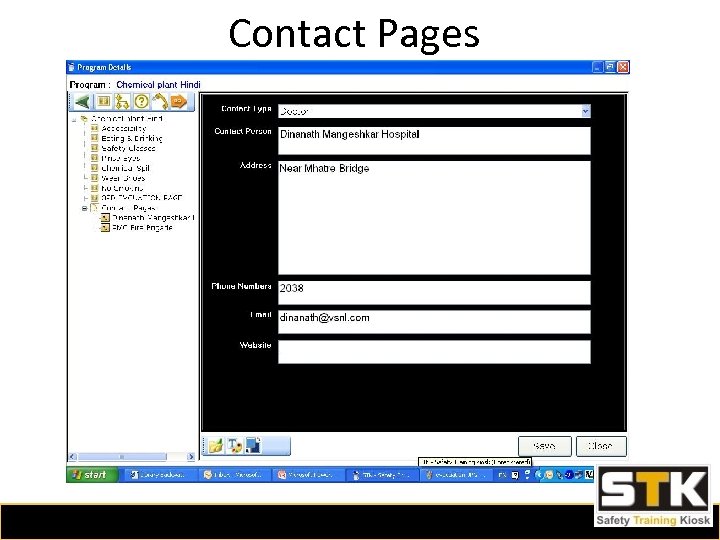Select No Smoking in the tree
720x540 pixels.
[x=122, y=188]
